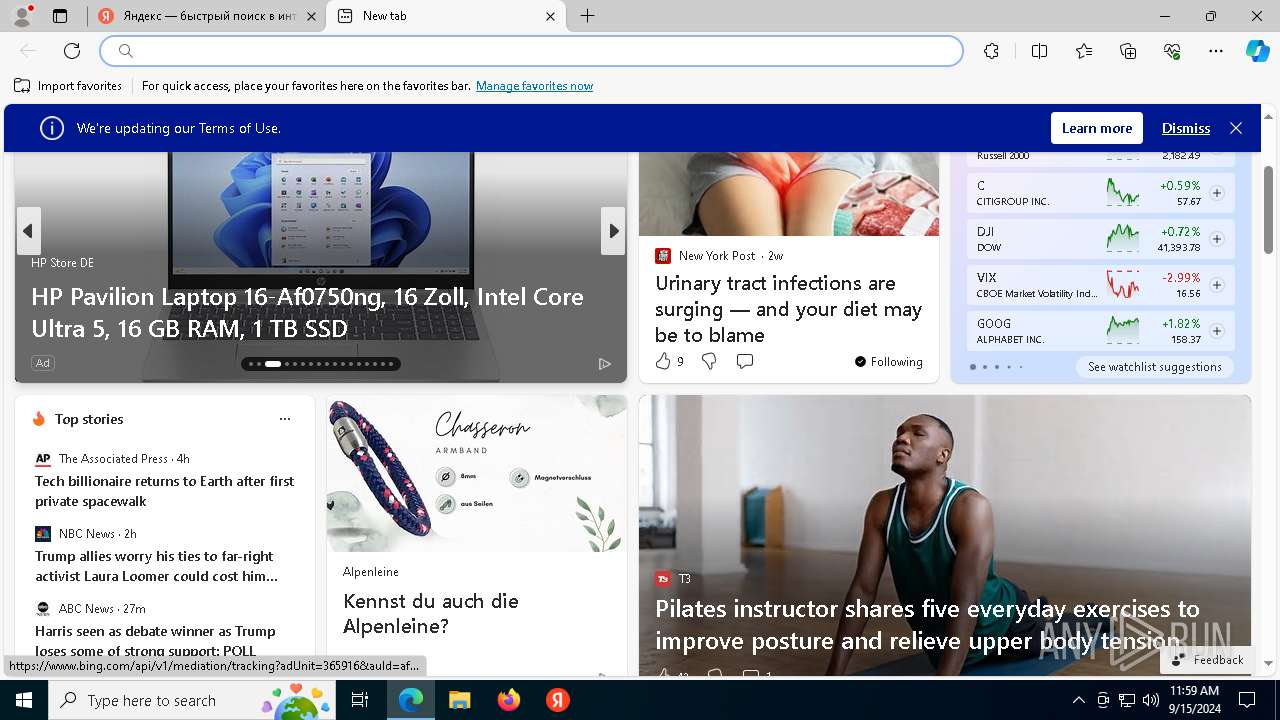Add GOOG Alphabet to watchlist

click(x=1217, y=331)
